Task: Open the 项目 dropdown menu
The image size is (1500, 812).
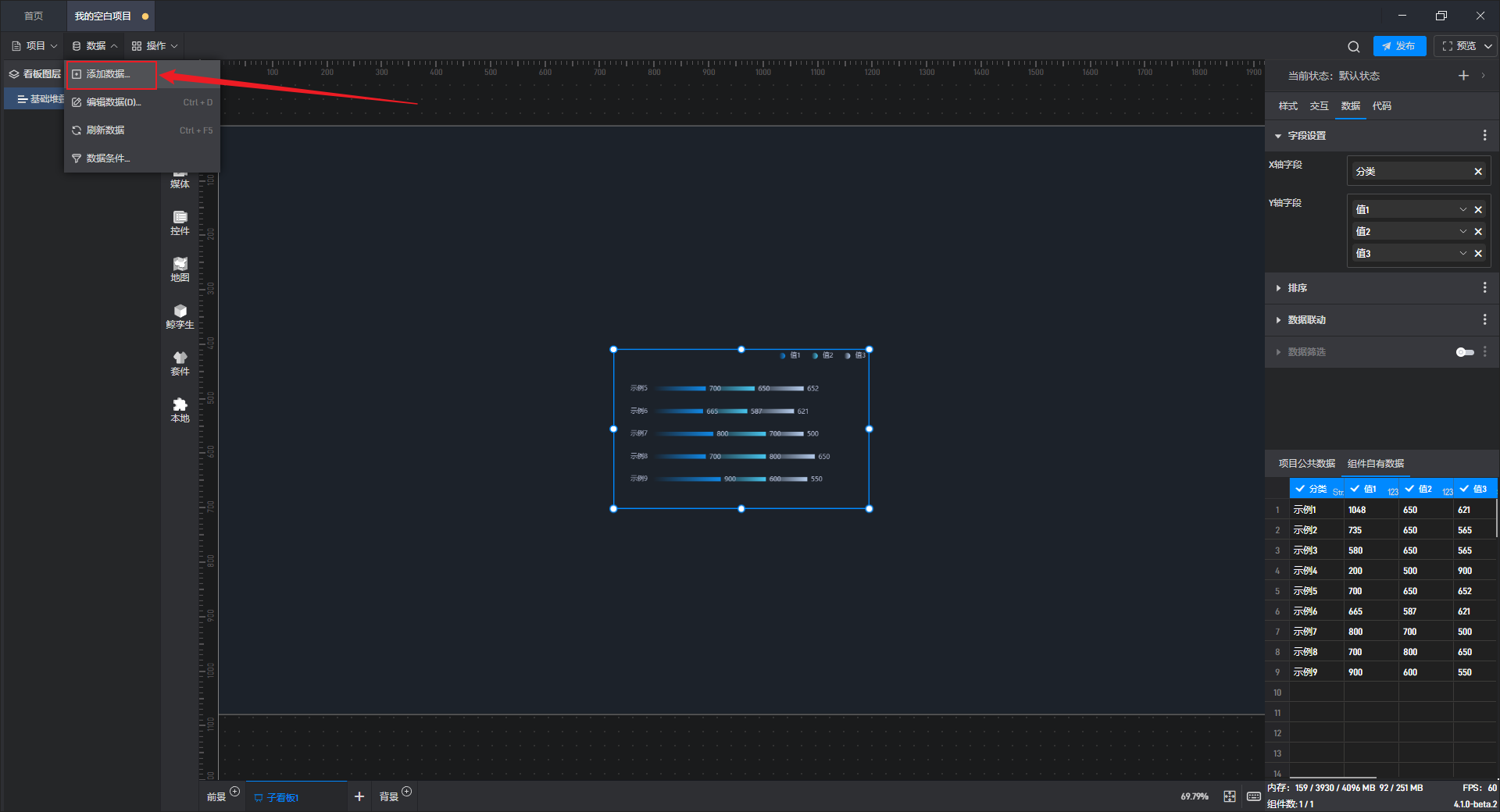Action: (35, 46)
